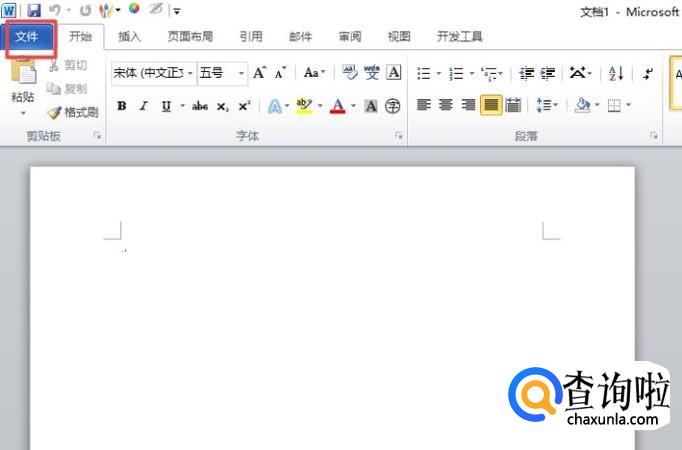Click the distributed alignment icon
Screen dimensions: 682x450
513,105
